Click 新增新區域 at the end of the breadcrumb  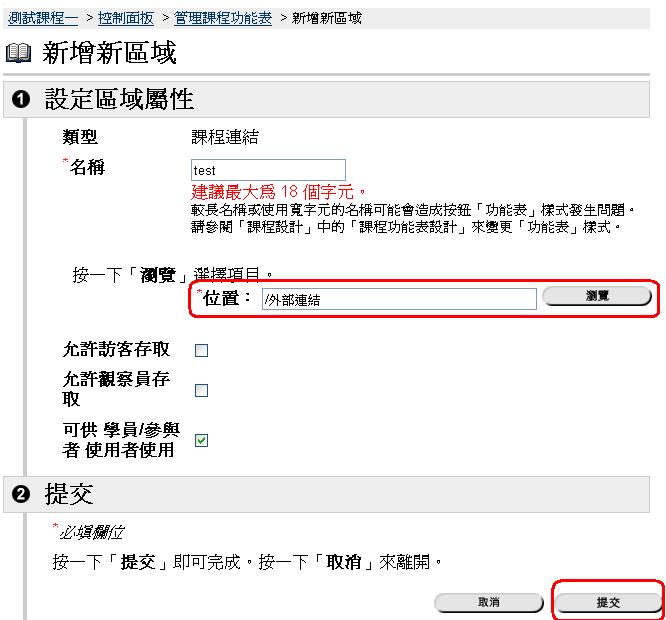(326, 18)
